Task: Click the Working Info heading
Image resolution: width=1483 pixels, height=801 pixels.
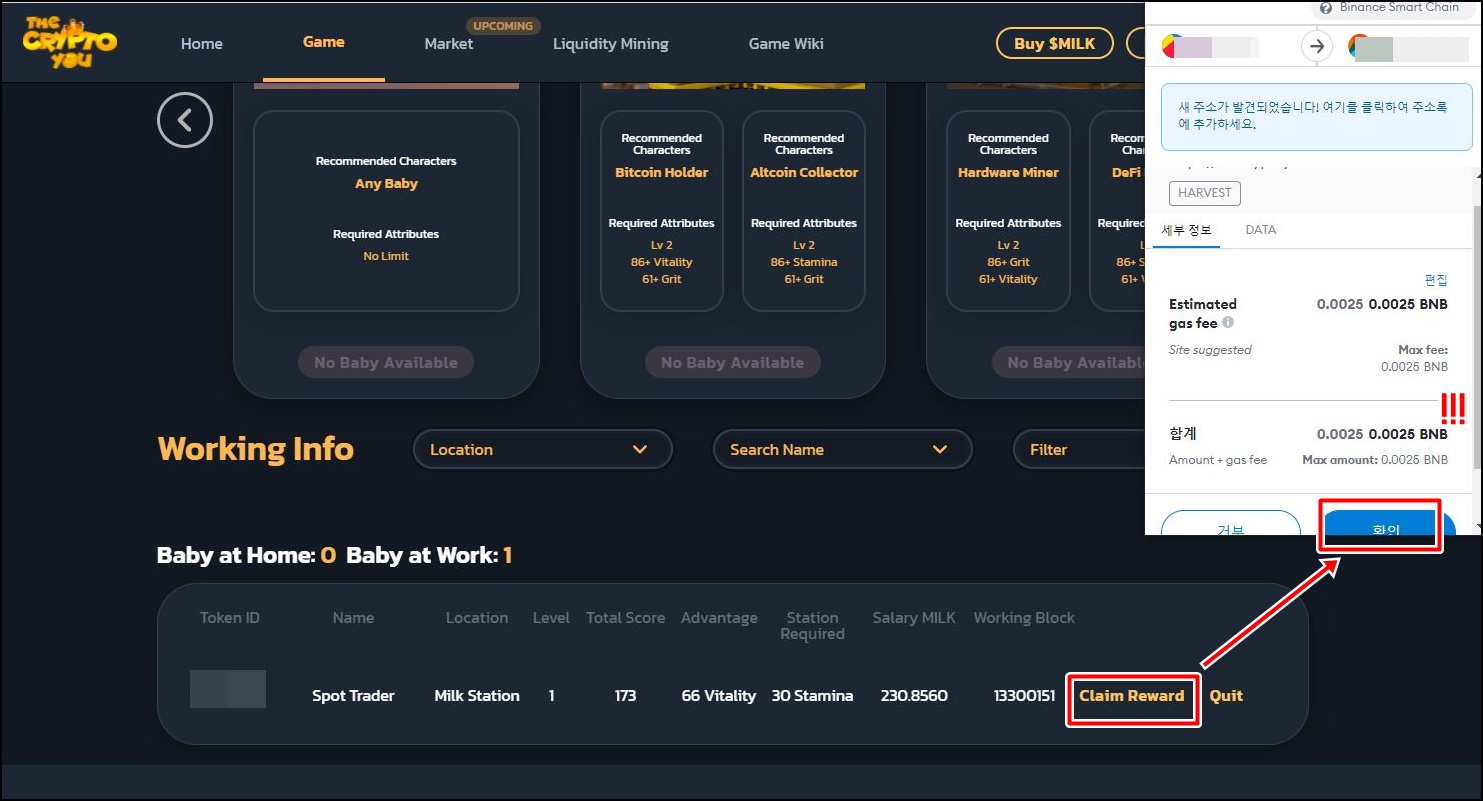Action: click(x=256, y=449)
